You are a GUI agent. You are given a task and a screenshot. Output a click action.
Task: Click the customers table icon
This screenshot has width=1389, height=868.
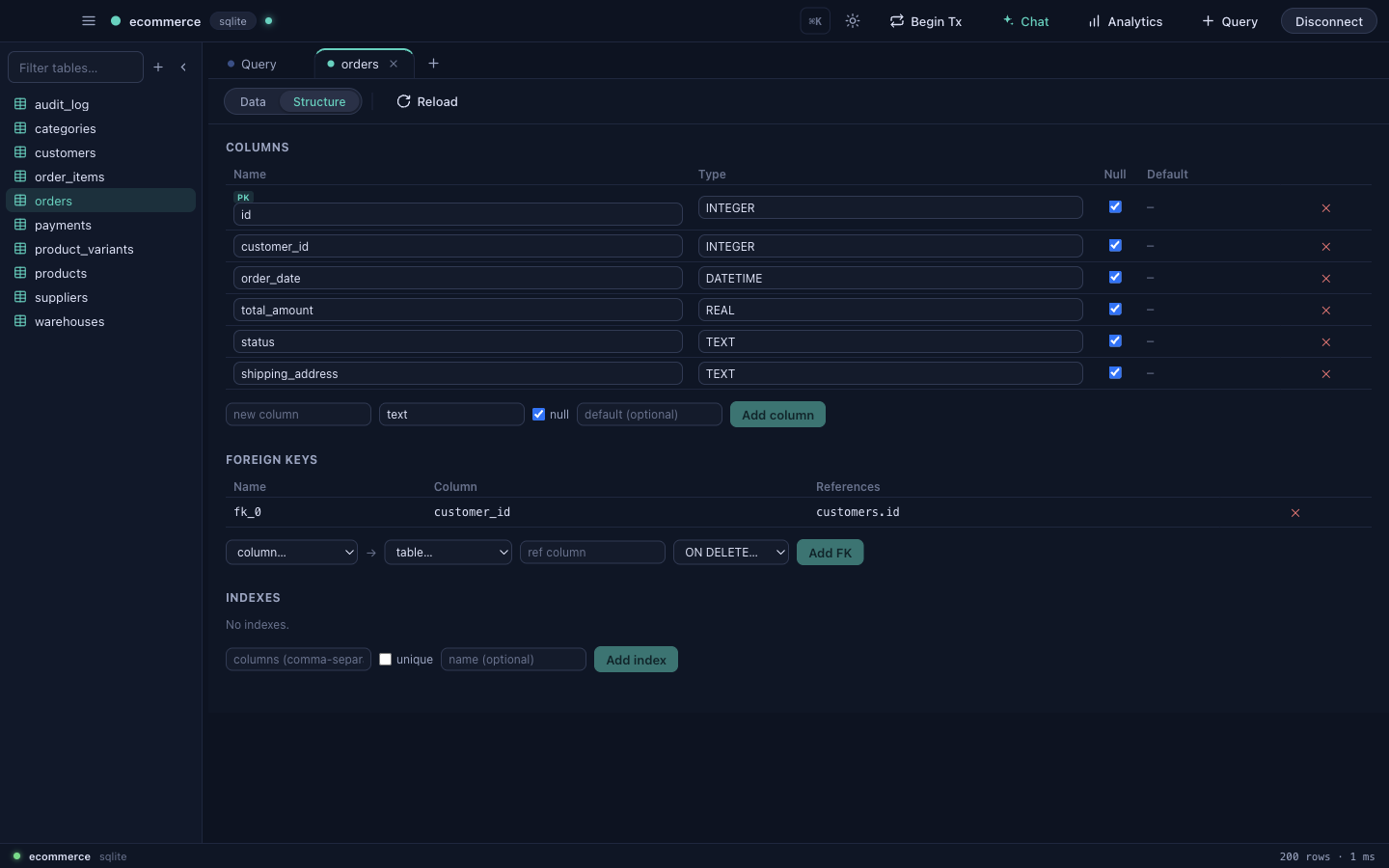point(20,151)
